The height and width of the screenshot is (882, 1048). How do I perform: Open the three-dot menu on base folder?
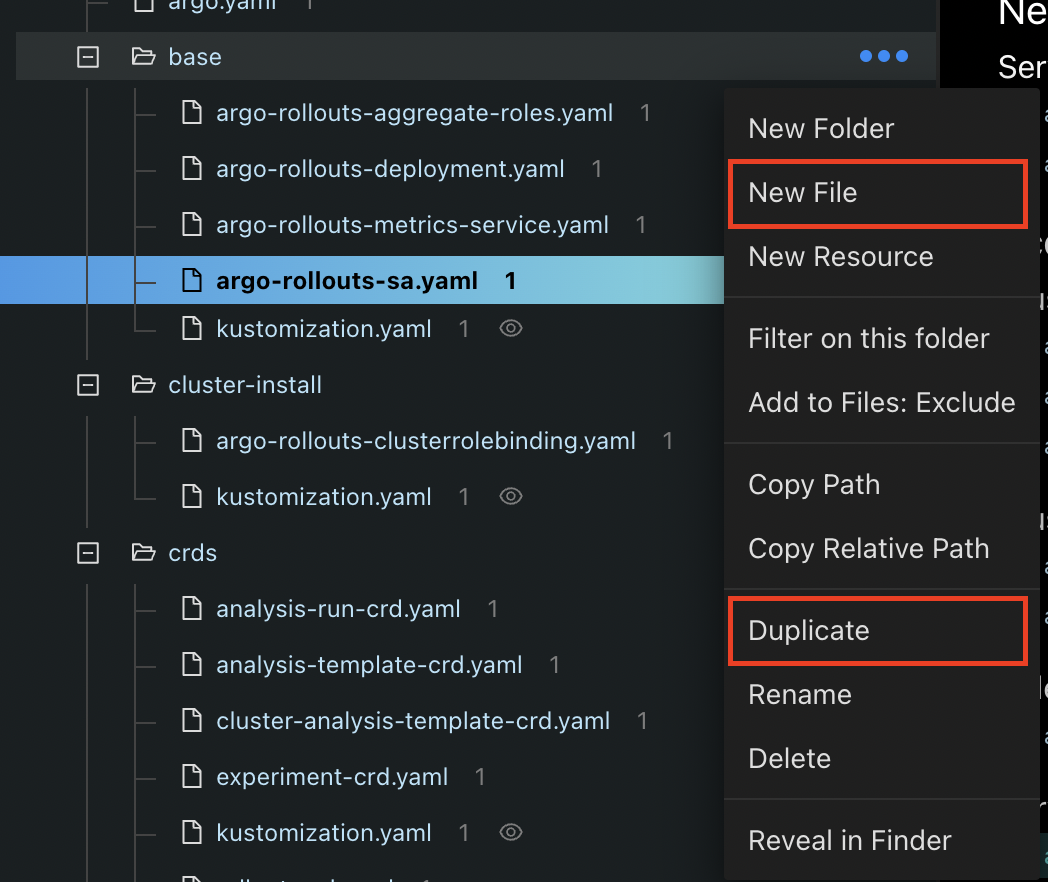pos(884,56)
